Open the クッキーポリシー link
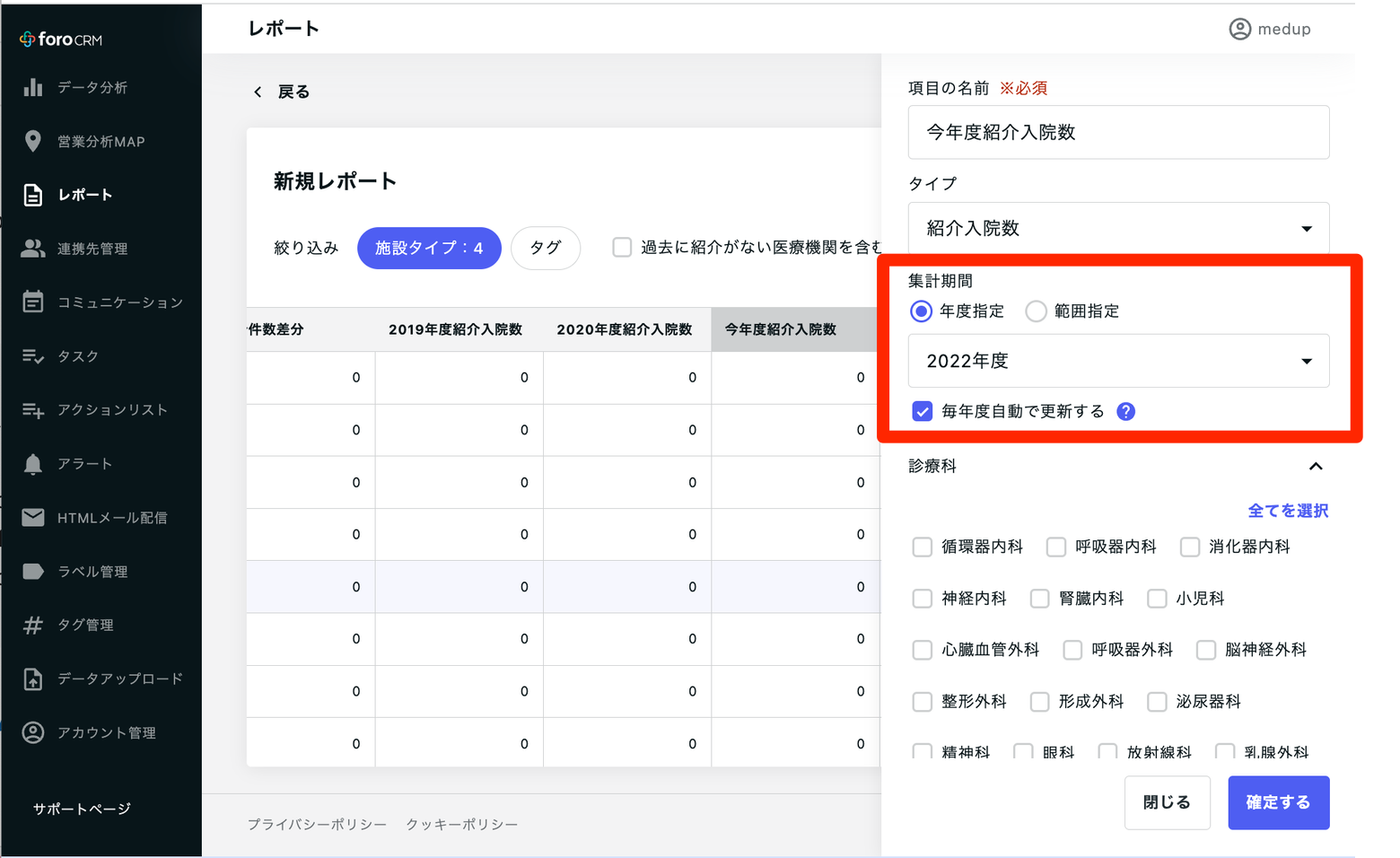 (461, 824)
